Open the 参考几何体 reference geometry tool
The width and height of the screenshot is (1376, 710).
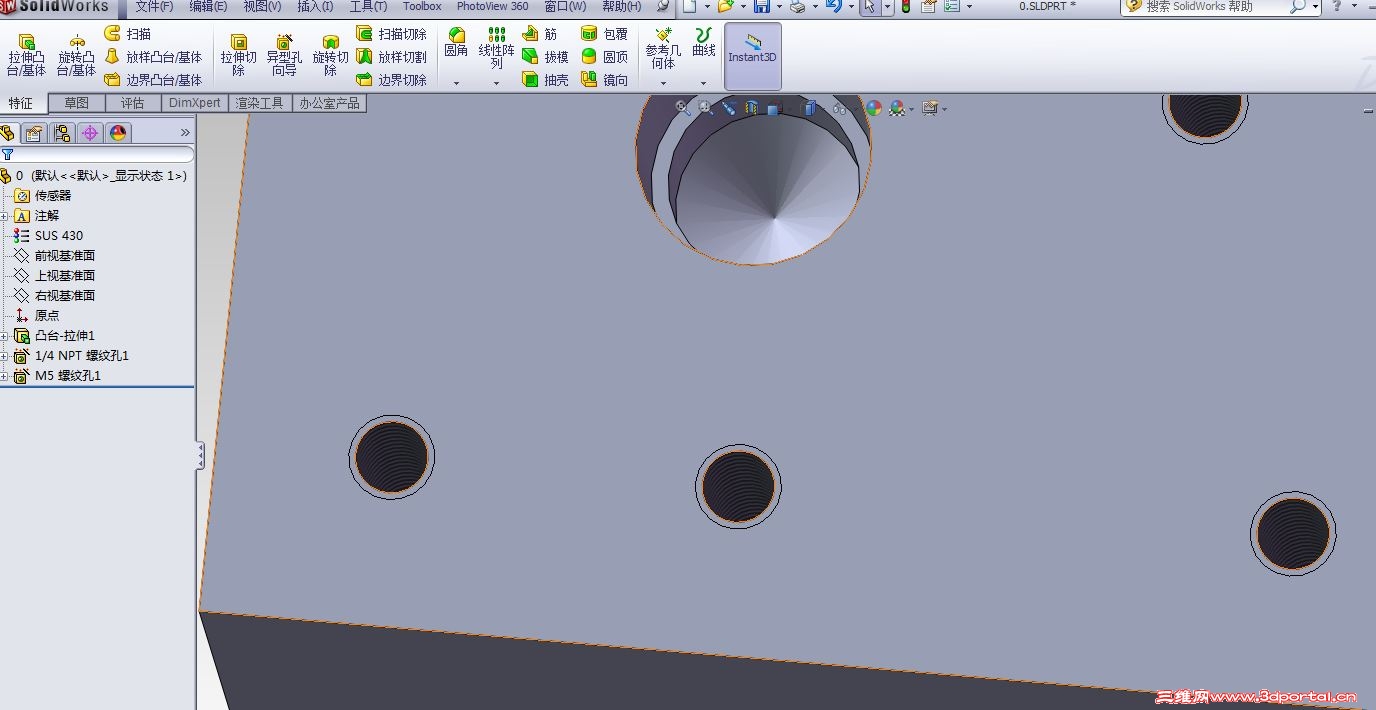pyautogui.click(x=662, y=49)
